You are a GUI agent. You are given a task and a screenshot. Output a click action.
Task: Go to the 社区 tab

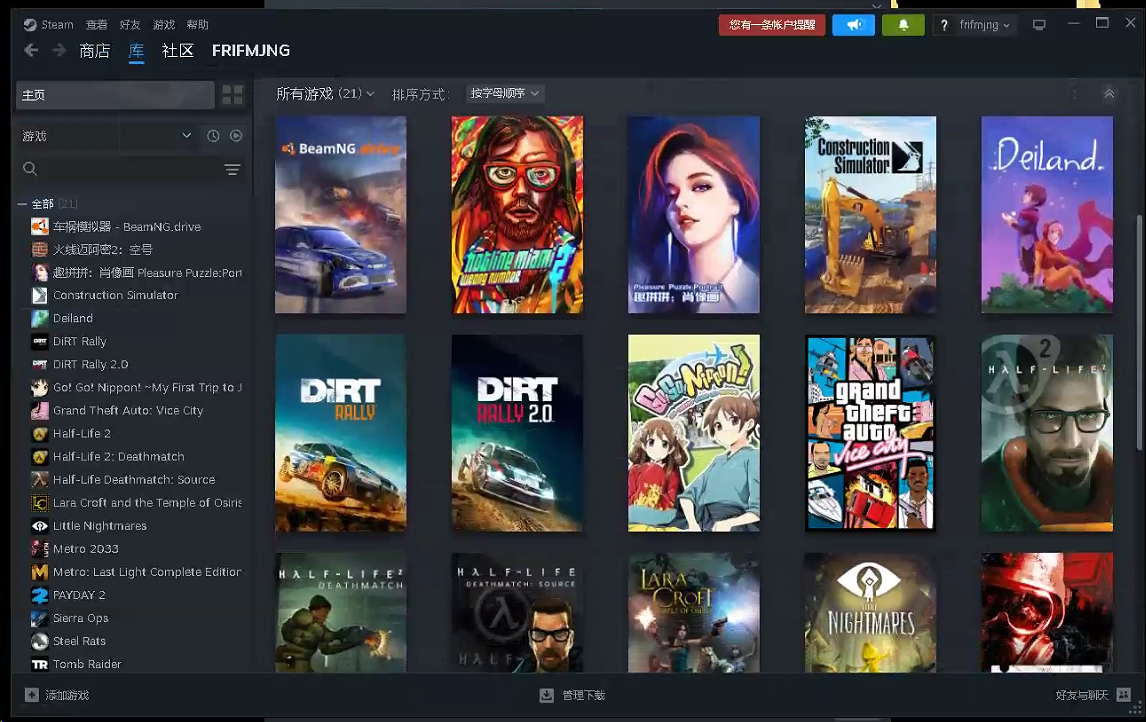click(x=178, y=50)
